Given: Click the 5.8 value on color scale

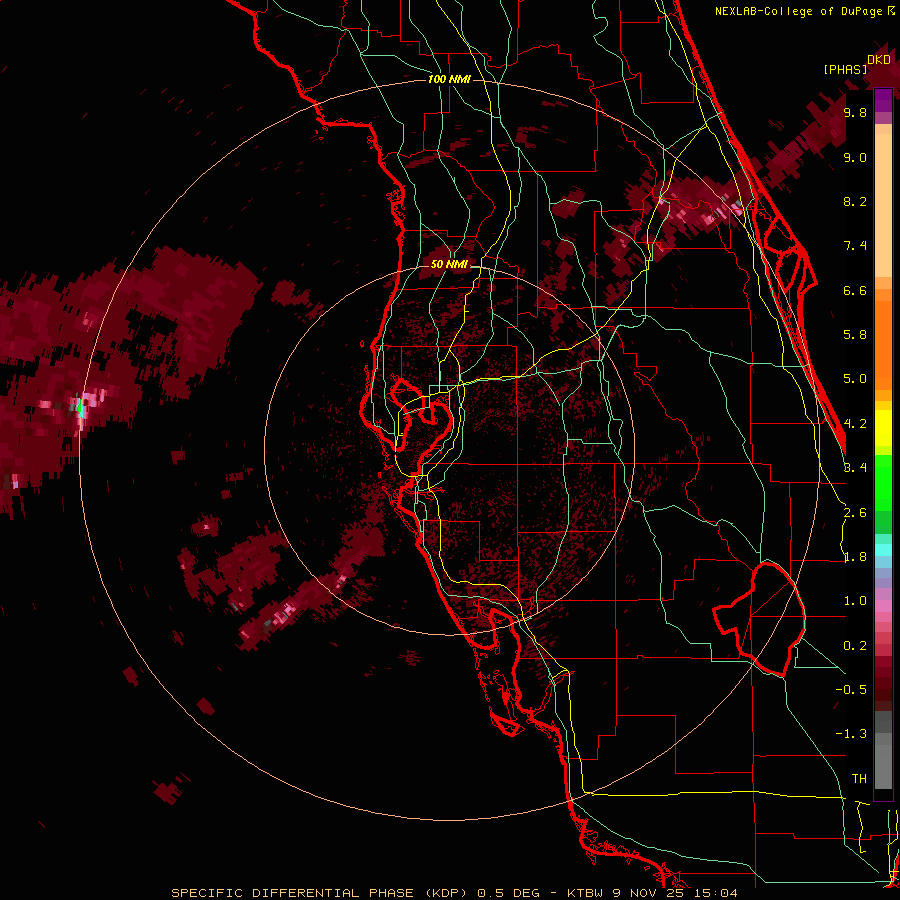Looking at the screenshot, I should [855, 335].
